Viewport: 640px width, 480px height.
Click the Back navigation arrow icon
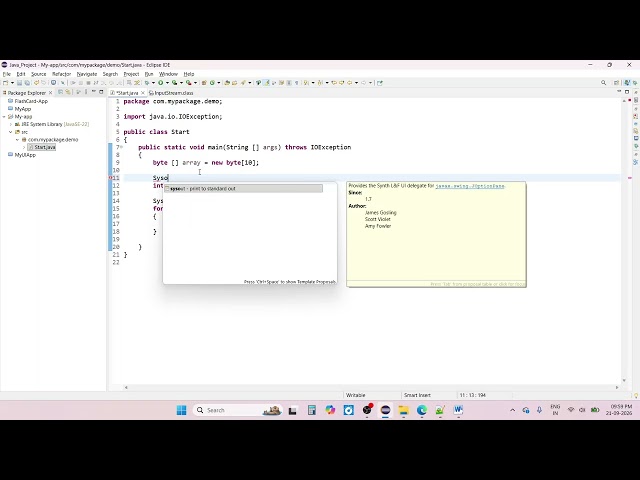[x=349, y=83]
